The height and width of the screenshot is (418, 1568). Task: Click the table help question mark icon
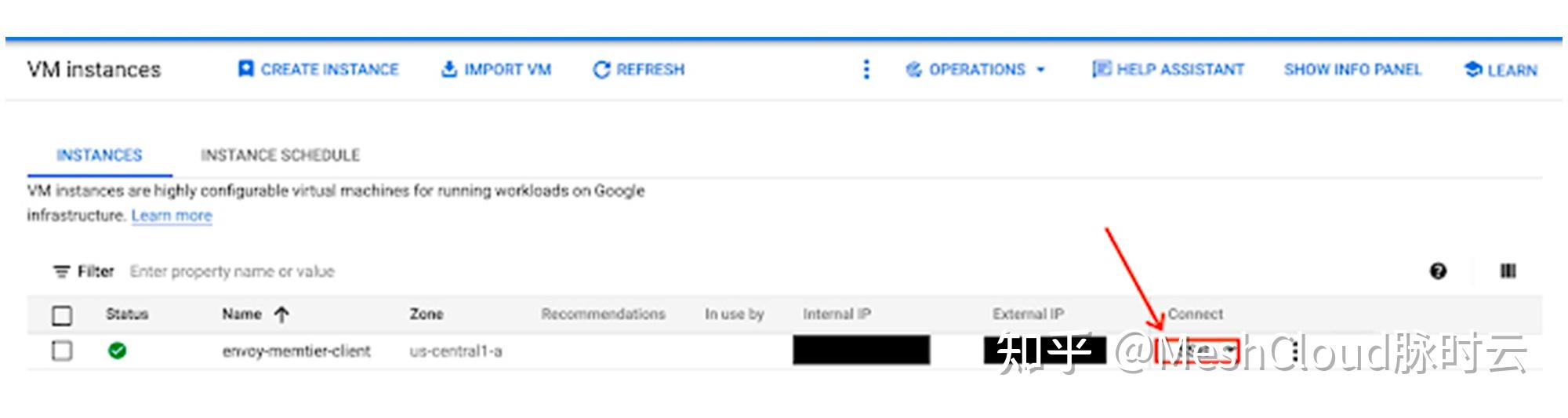point(1438,271)
